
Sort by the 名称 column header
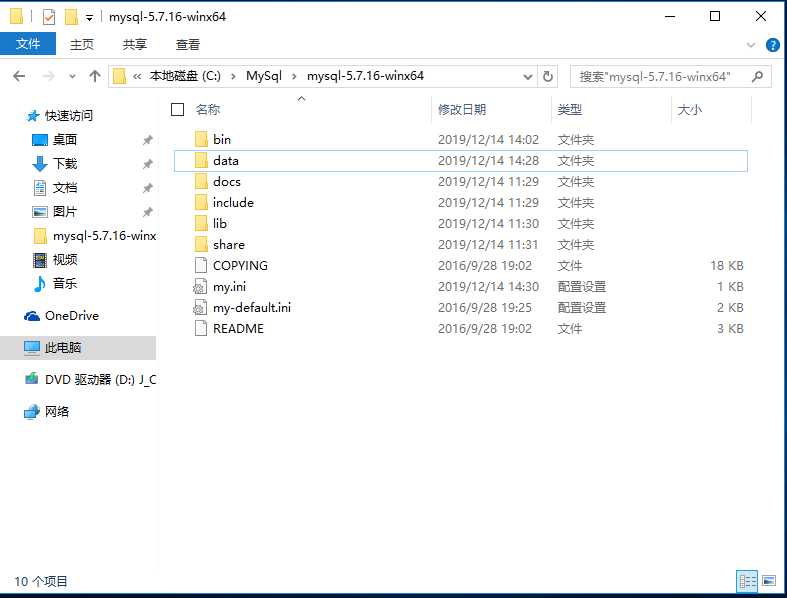208,109
